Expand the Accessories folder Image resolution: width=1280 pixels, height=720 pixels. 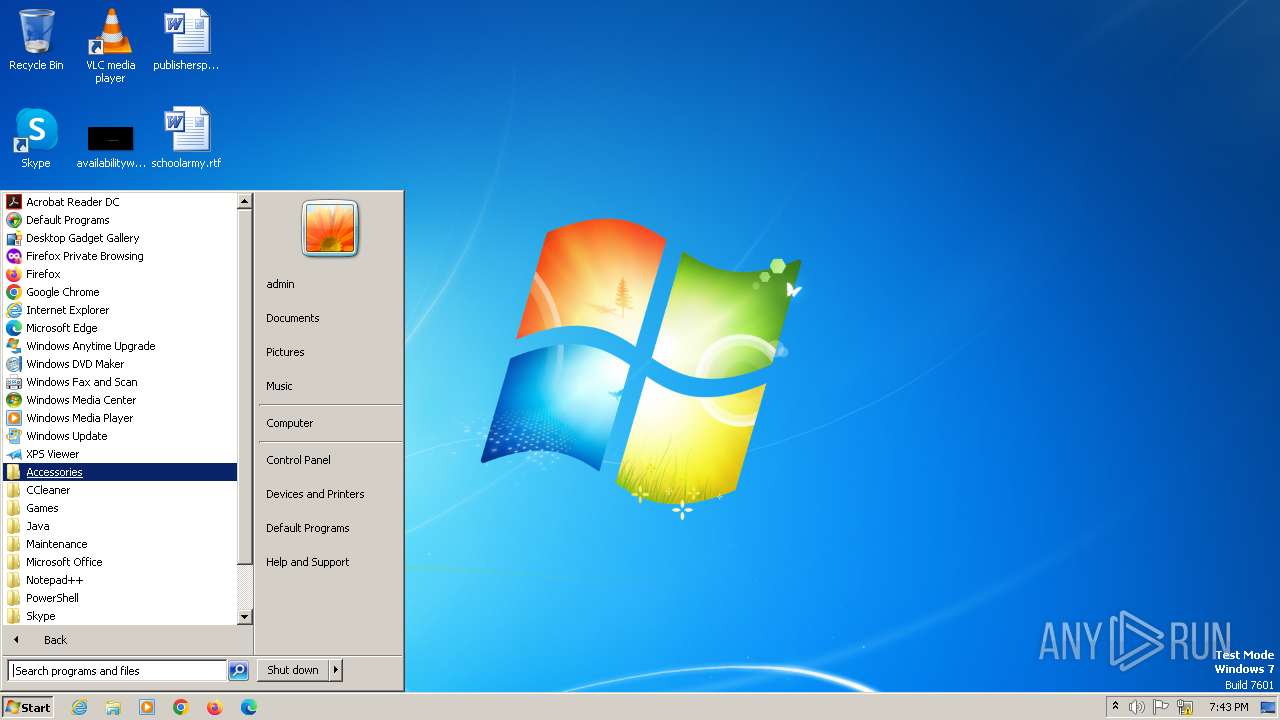tap(120, 472)
